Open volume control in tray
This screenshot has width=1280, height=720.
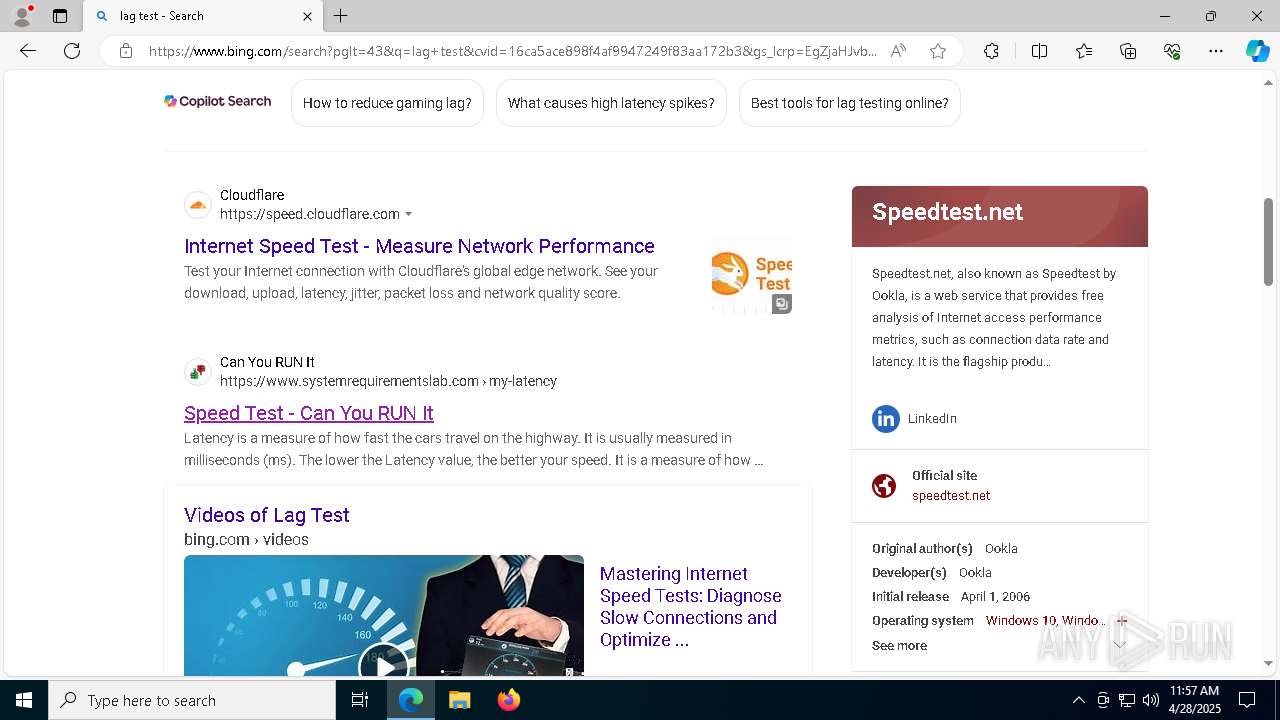(x=1150, y=700)
